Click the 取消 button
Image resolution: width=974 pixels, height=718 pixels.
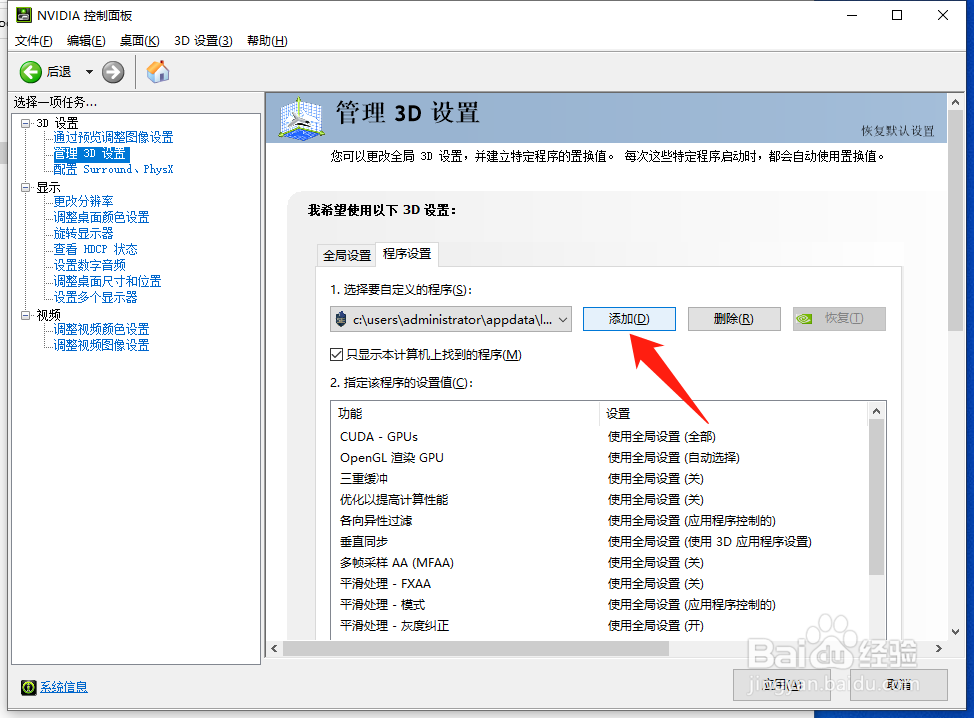tap(899, 685)
